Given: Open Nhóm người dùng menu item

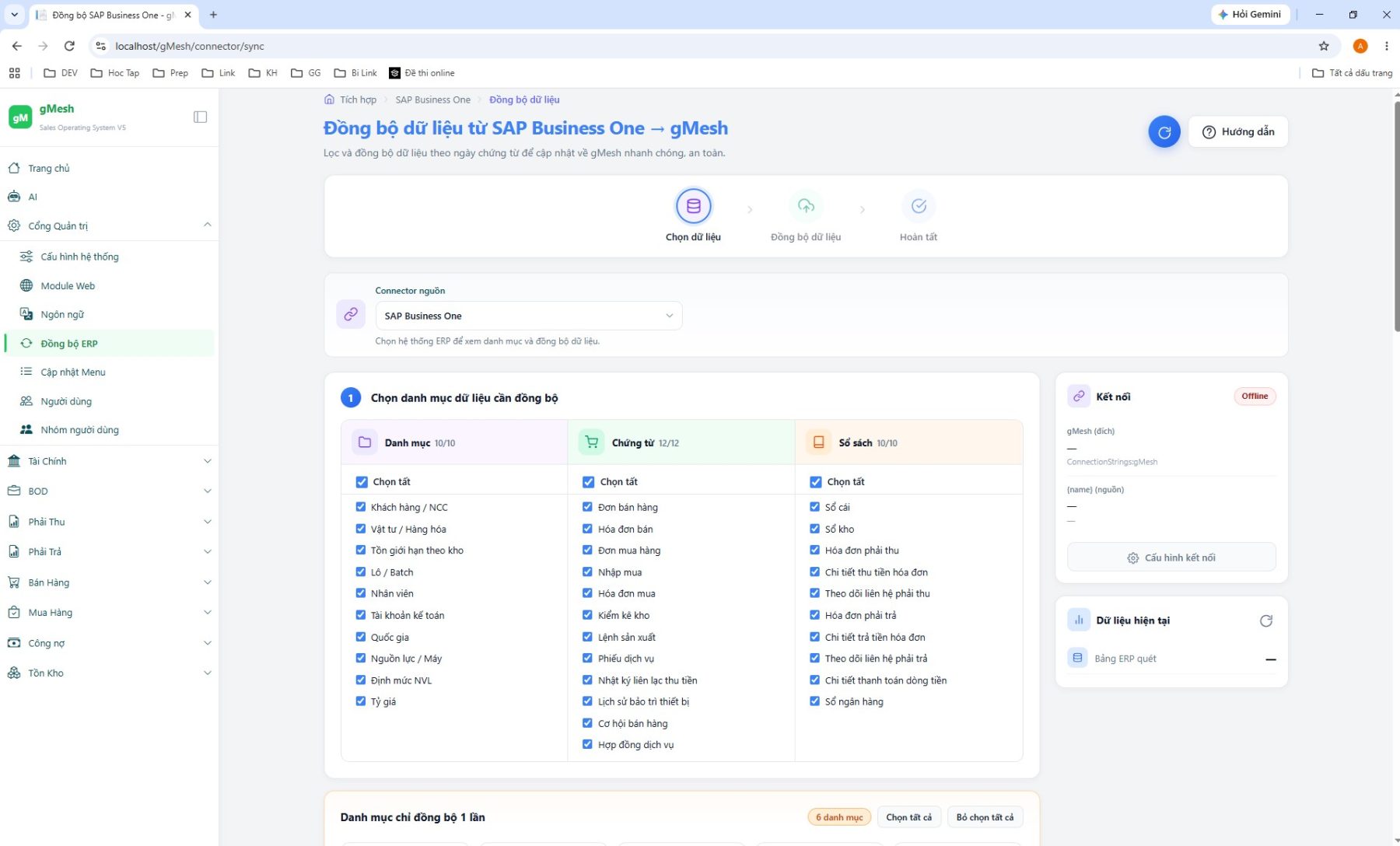Looking at the screenshot, I should coord(109,430).
